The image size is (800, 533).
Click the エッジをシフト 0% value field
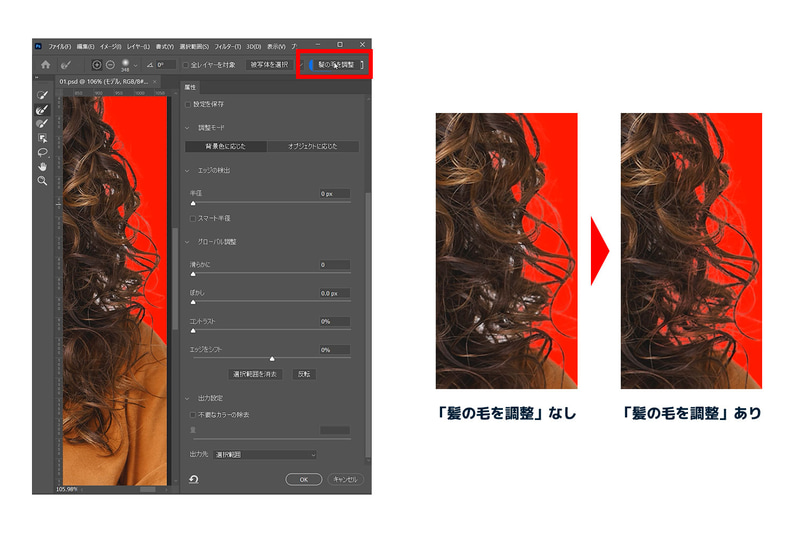[x=335, y=350]
